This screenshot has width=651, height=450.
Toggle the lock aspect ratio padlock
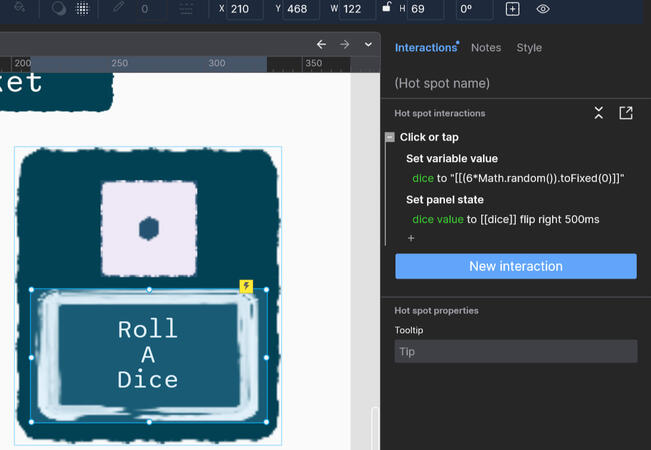386,9
